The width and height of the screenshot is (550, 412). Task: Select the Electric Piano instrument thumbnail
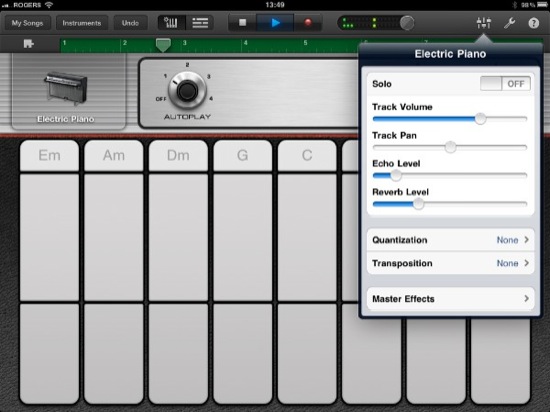[x=69, y=91]
